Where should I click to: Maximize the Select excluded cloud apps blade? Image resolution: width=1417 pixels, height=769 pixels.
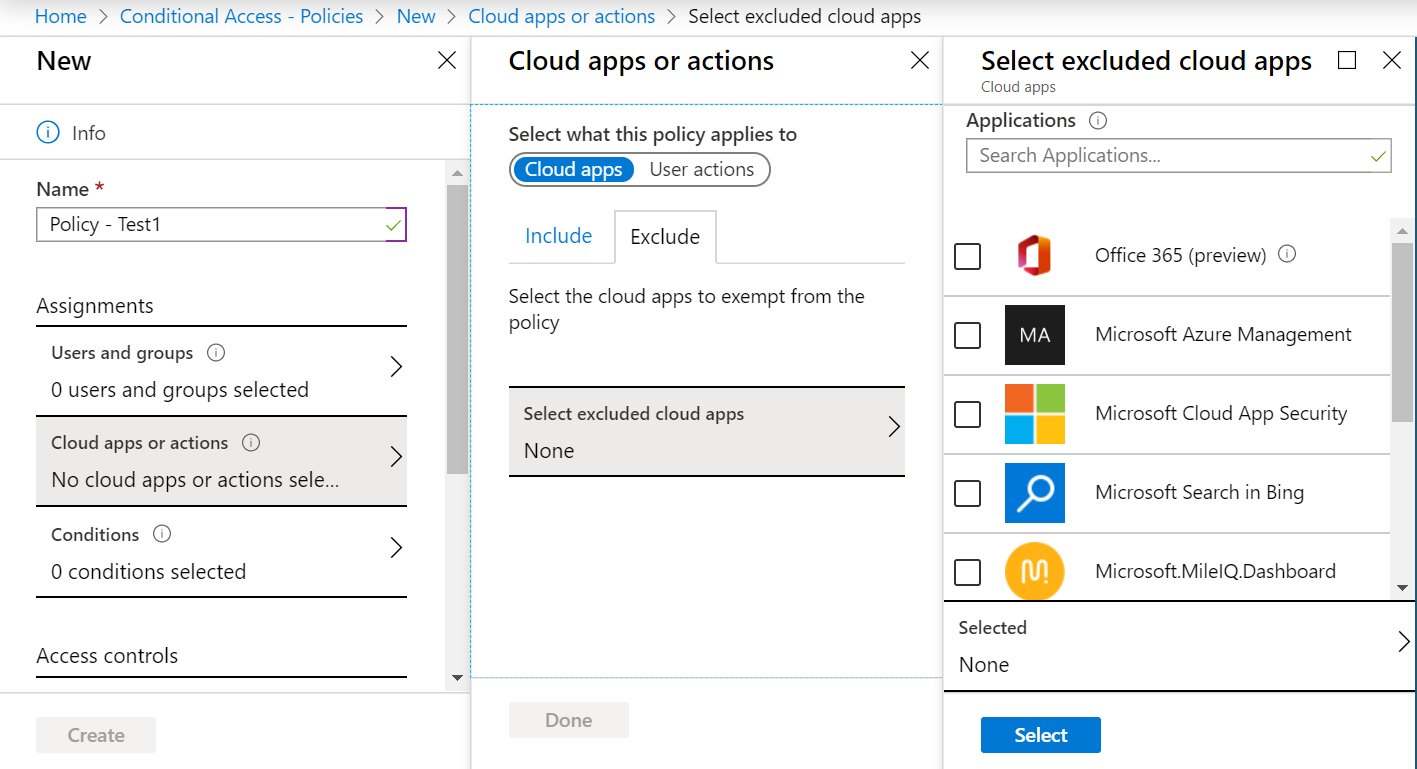coord(1347,60)
